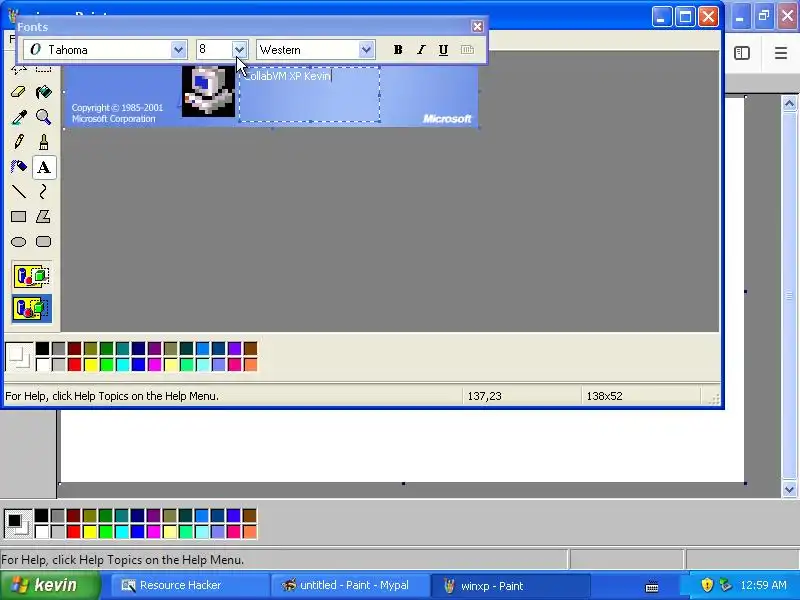Pick dark red in the background Paint palette

point(73,515)
